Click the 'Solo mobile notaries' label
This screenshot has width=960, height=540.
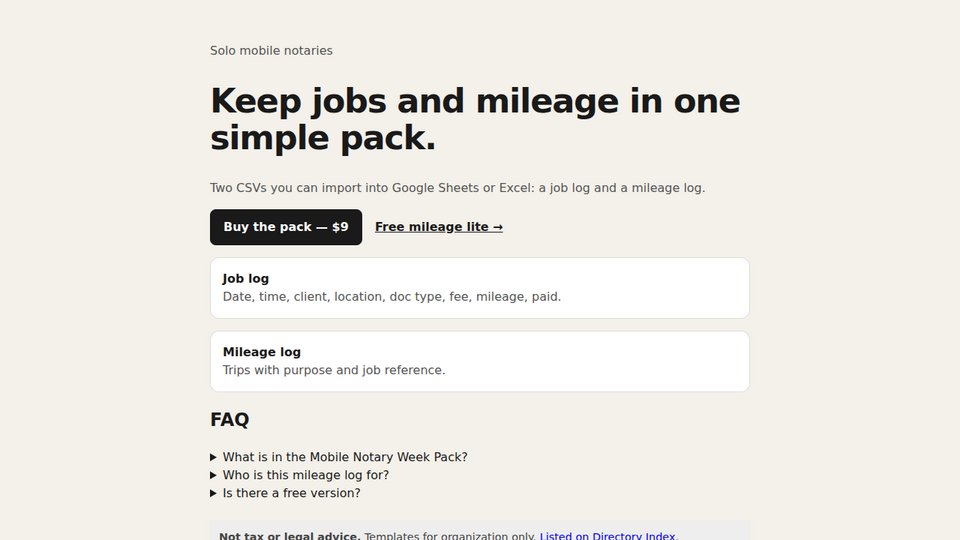271,51
